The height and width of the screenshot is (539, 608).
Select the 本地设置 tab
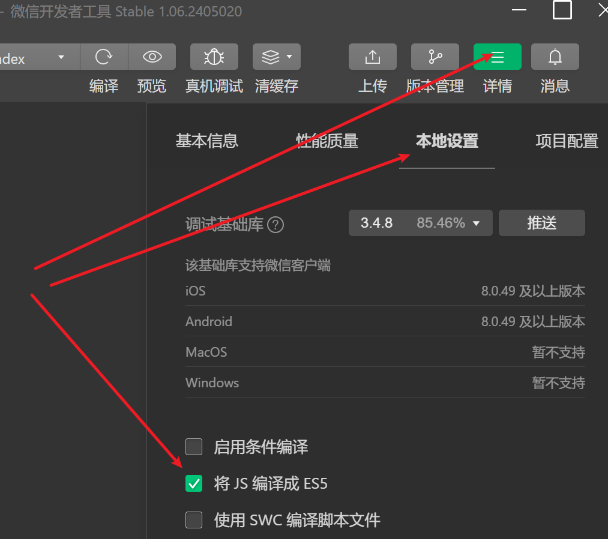tap(447, 141)
